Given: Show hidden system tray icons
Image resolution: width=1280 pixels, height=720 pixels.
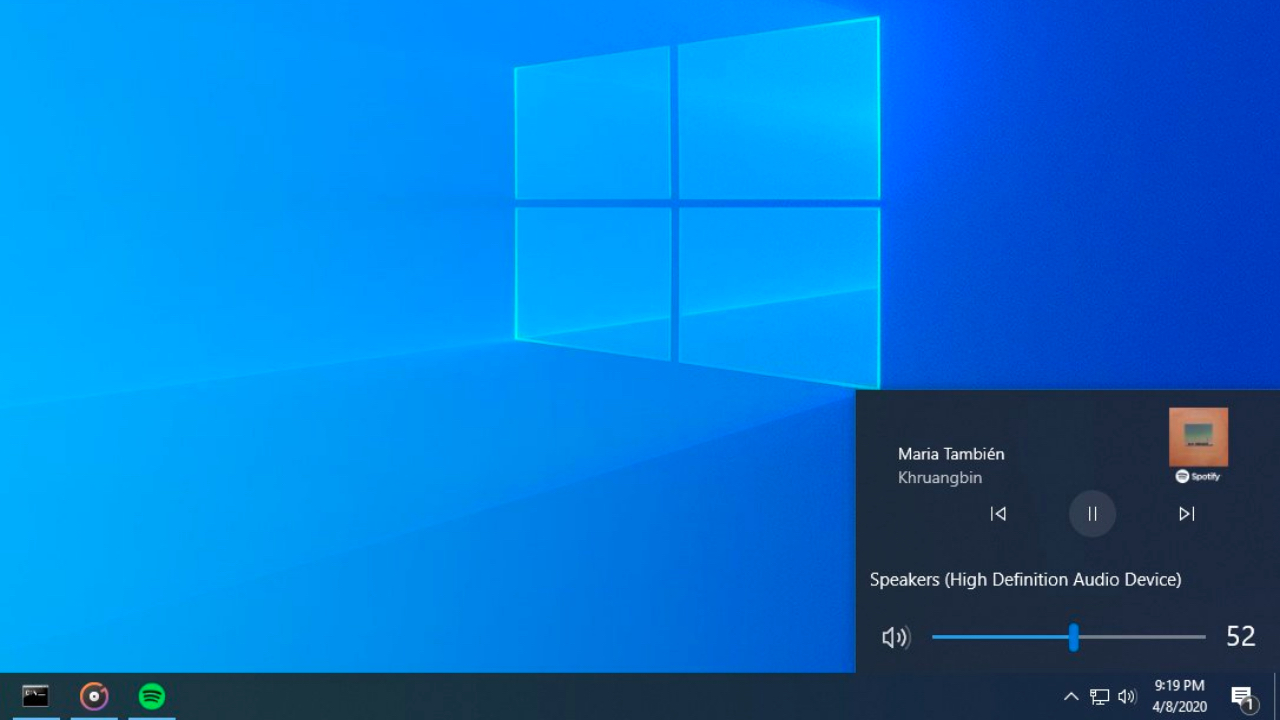Looking at the screenshot, I should (x=1071, y=697).
